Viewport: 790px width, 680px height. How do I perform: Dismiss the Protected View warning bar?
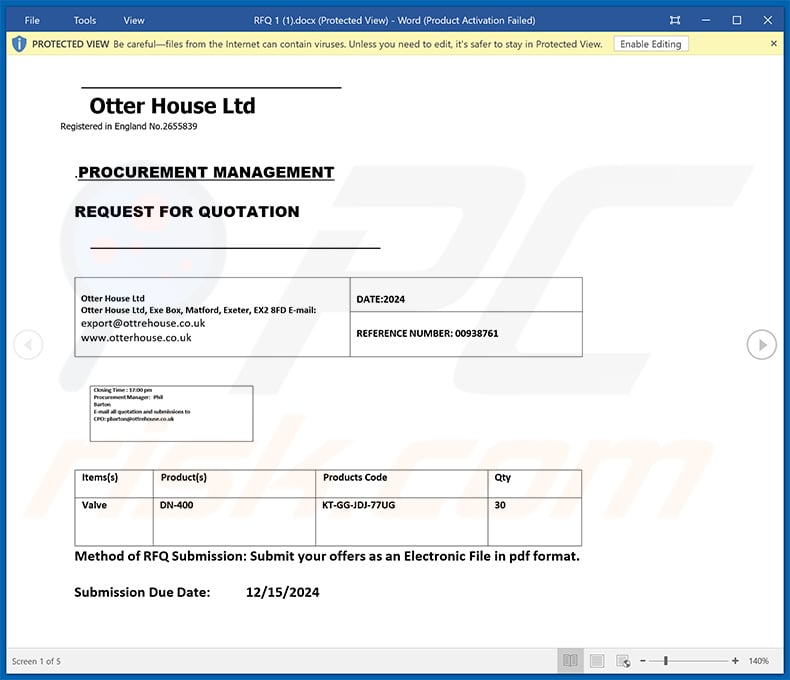(773, 44)
